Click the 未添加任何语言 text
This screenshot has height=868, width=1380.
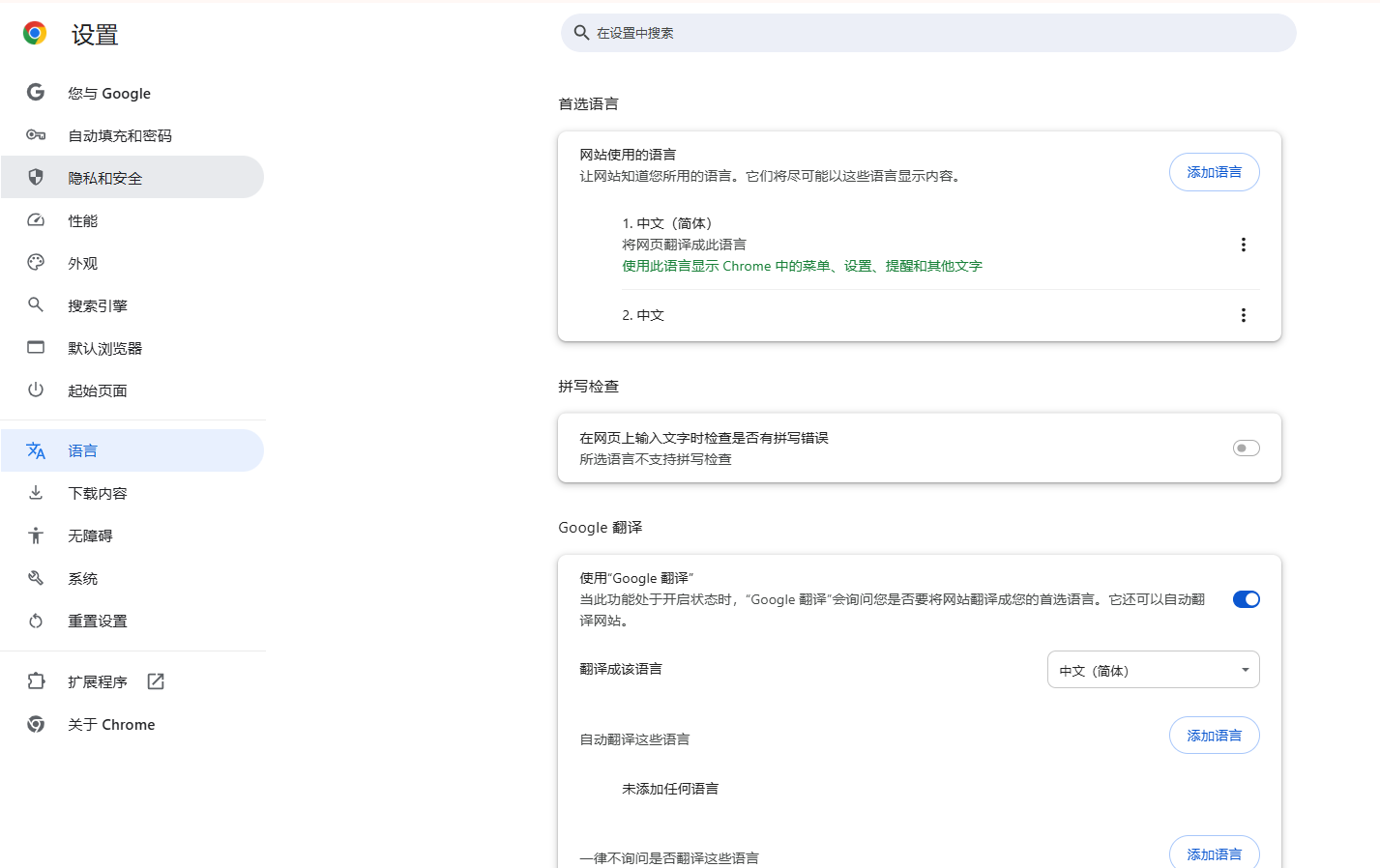tap(670, 789)
